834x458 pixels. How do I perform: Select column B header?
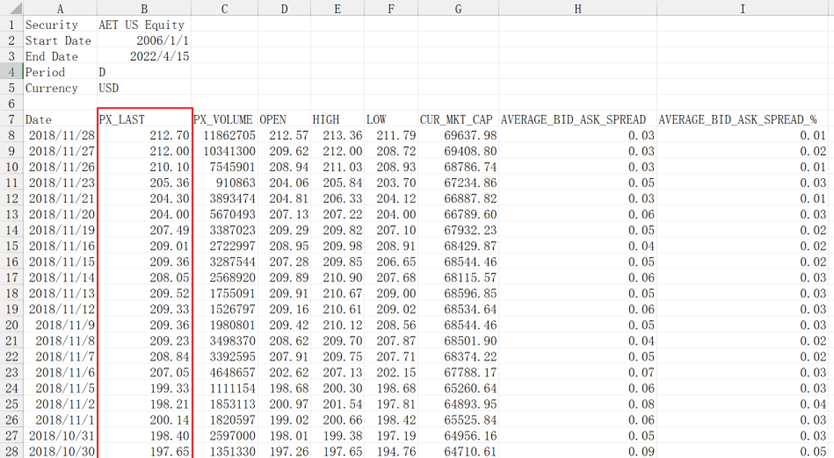pyautogui.click(x=144, y=8)
